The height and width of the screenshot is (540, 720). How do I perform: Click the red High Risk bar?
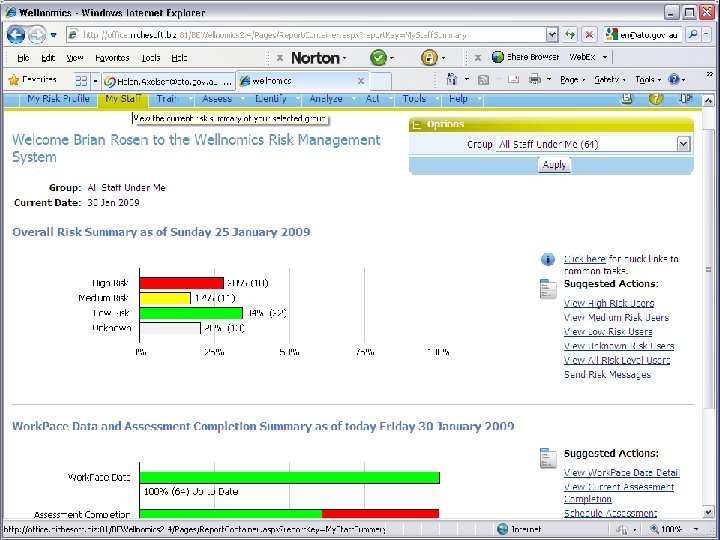pos(182,283)
